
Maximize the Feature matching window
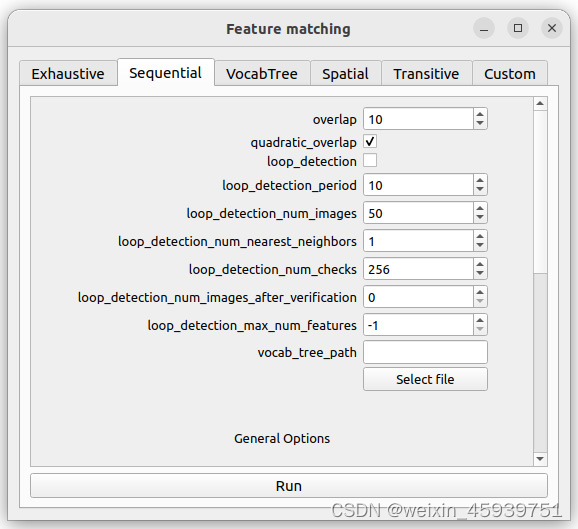pyautogui.click(x=518, y=28)
